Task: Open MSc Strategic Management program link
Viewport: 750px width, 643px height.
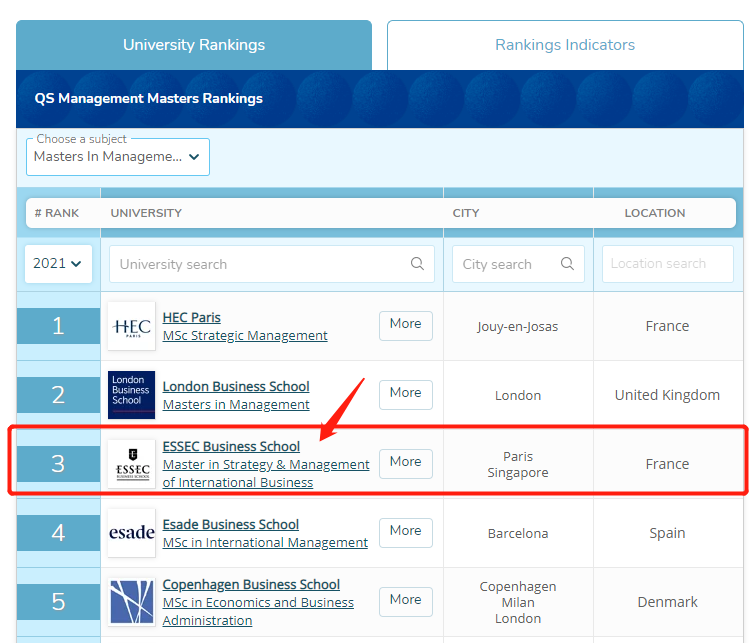Action: tap(245, 336)
